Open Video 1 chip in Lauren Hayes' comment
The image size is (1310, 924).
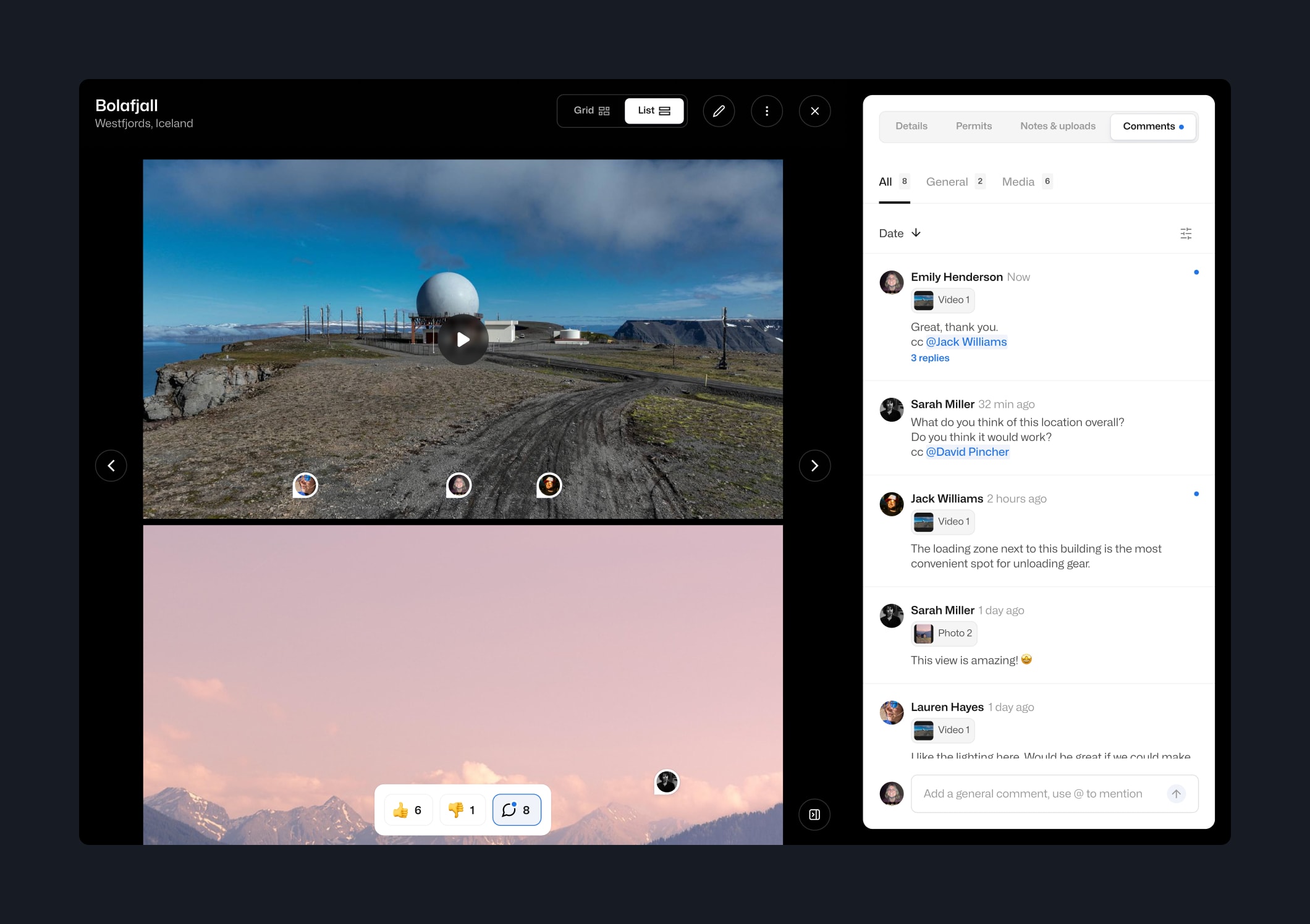pos(942,730)
